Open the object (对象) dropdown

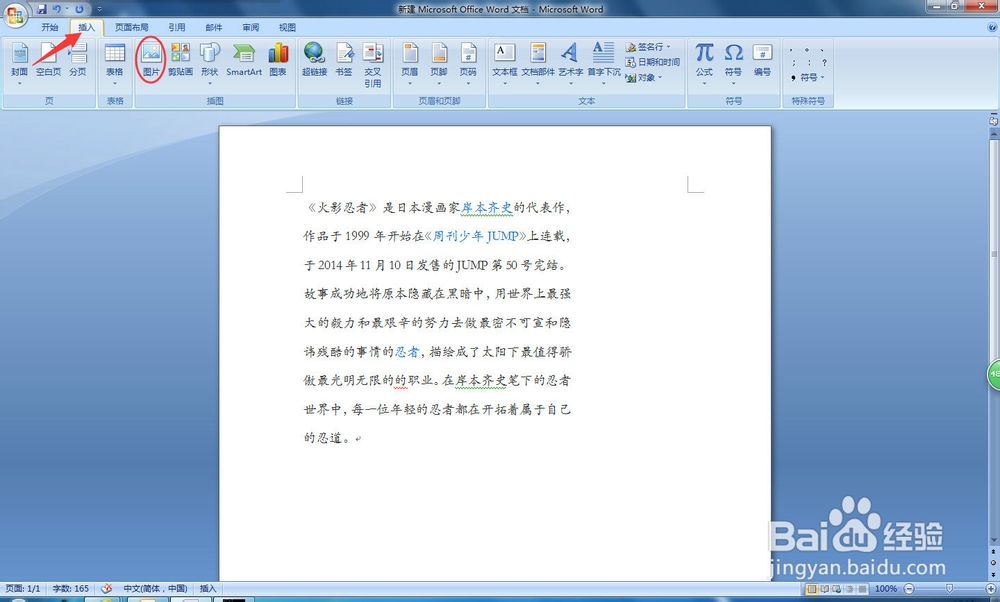click(643, 77)
